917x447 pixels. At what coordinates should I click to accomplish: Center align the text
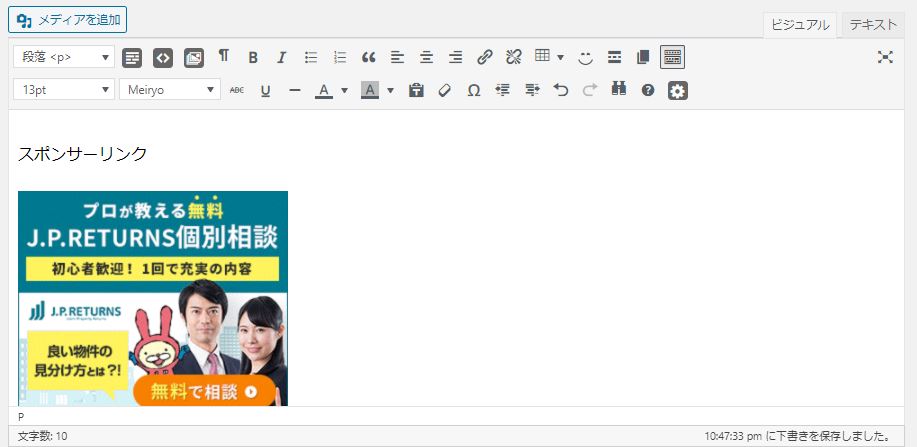(x=427, y=57)
